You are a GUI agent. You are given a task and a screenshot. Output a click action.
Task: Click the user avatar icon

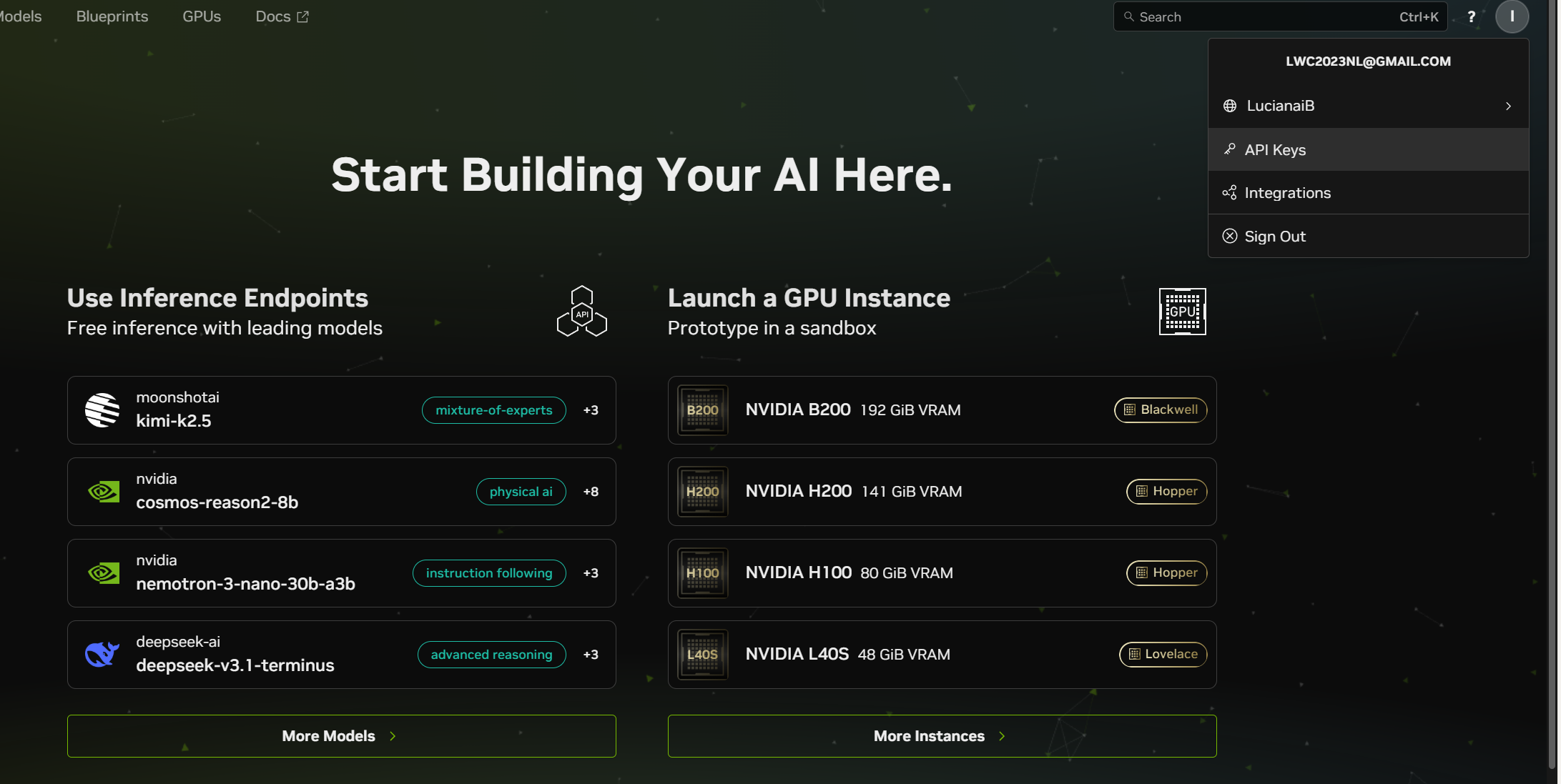click(x=1512, y=16)
